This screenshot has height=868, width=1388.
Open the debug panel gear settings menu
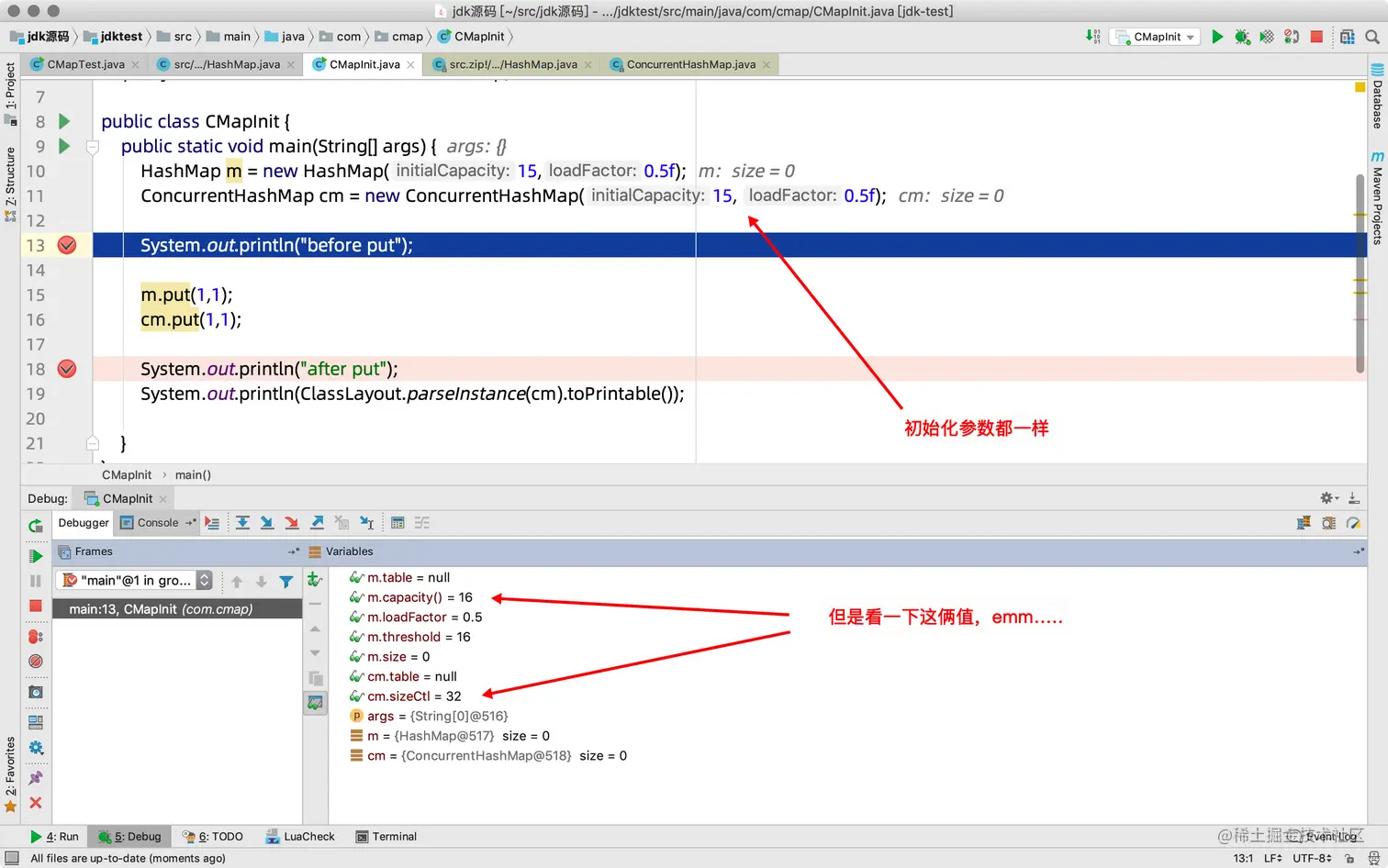click(x=1328, y=498)
